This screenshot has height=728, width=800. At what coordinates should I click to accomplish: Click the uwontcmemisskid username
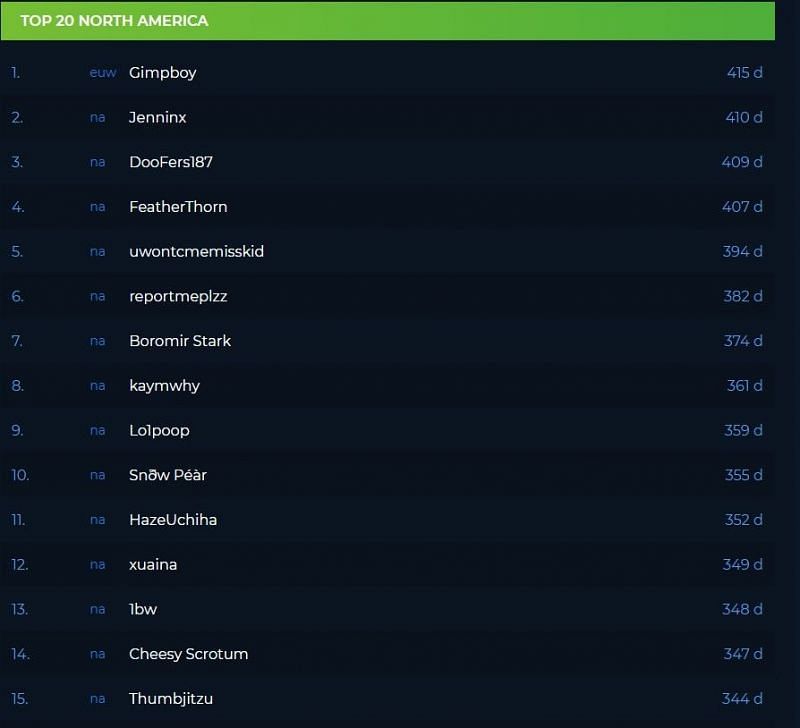click(x=196, y=252)
